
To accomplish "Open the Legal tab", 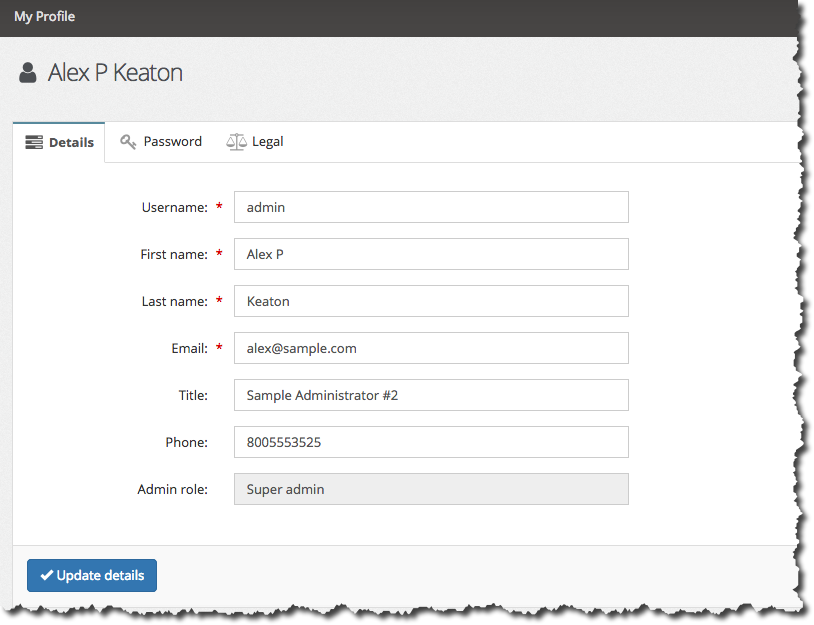I will tap(255, 142).
